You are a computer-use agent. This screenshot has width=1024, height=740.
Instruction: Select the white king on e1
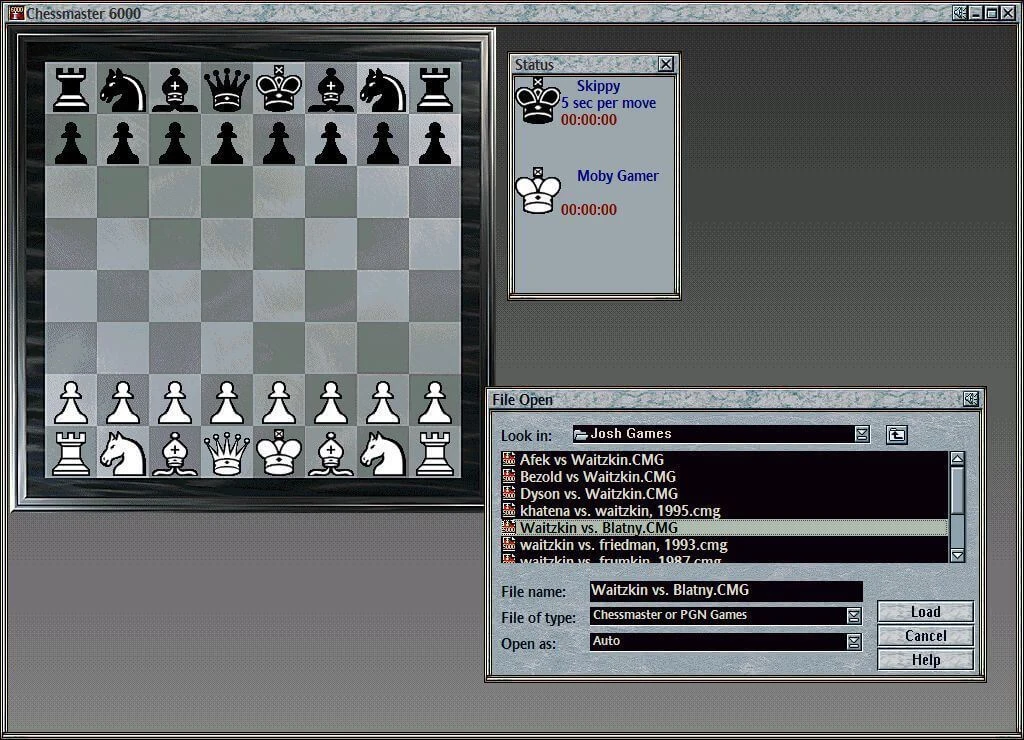coord(279,453)
